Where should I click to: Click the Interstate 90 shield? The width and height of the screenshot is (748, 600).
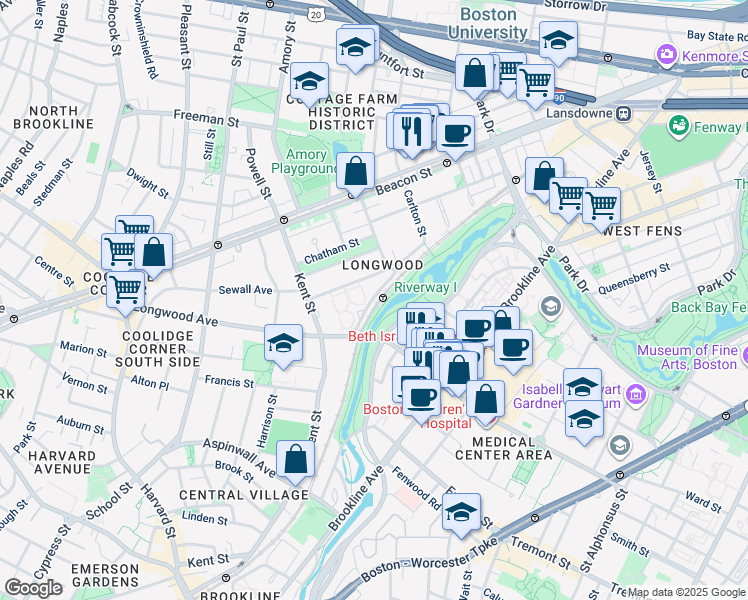click(560, 98)
